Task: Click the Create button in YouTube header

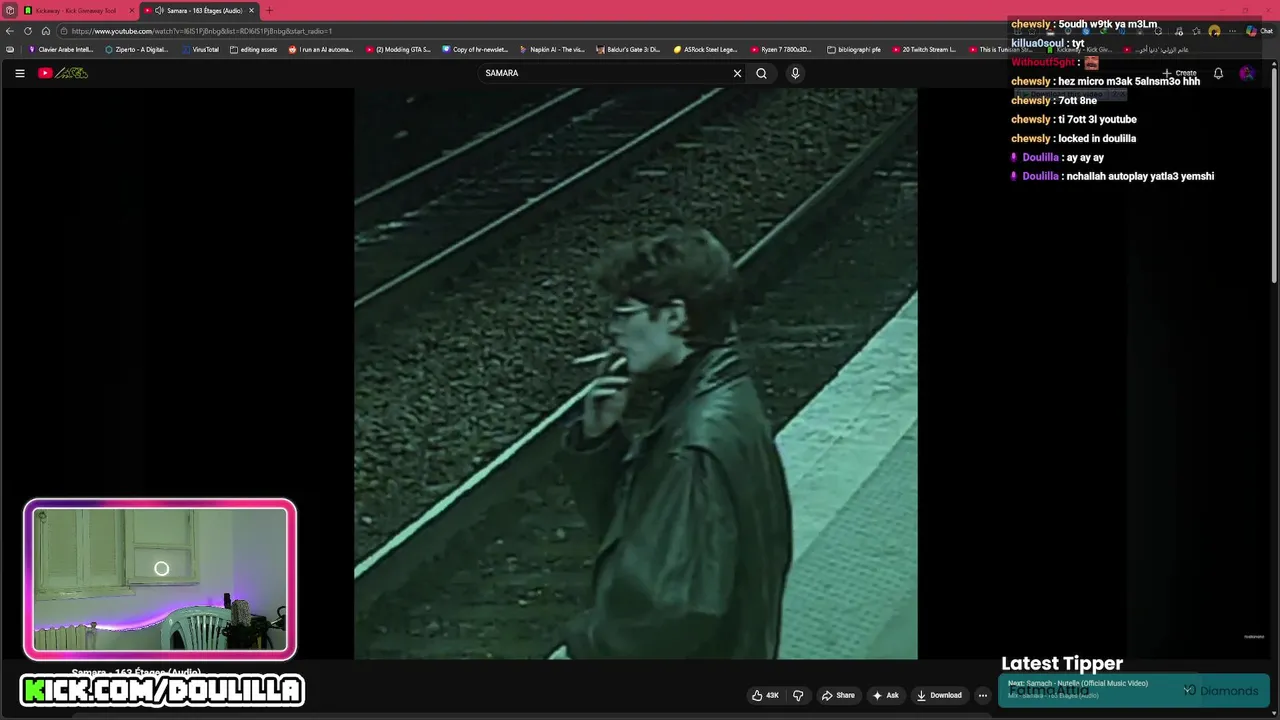Action: (1179, 73)
